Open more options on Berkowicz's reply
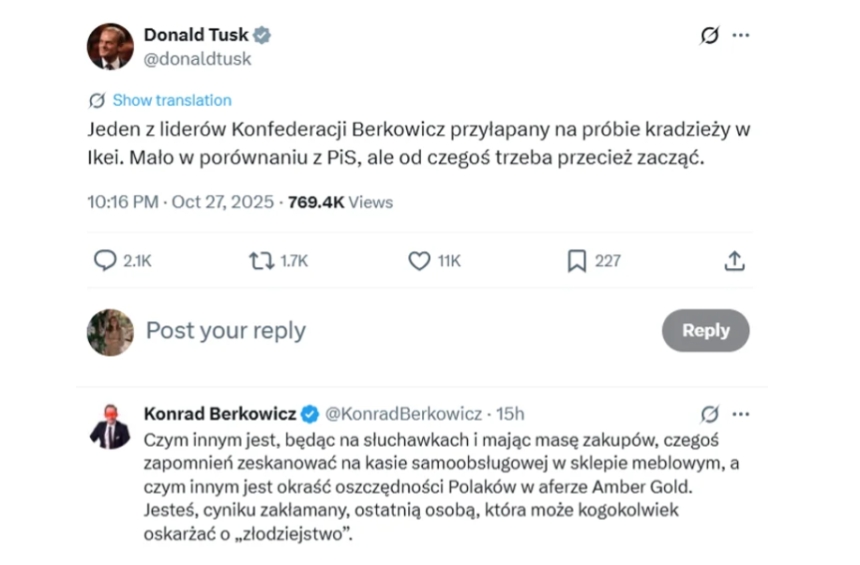This screenshot has height=565, width=860. click(x=741, y=413)
